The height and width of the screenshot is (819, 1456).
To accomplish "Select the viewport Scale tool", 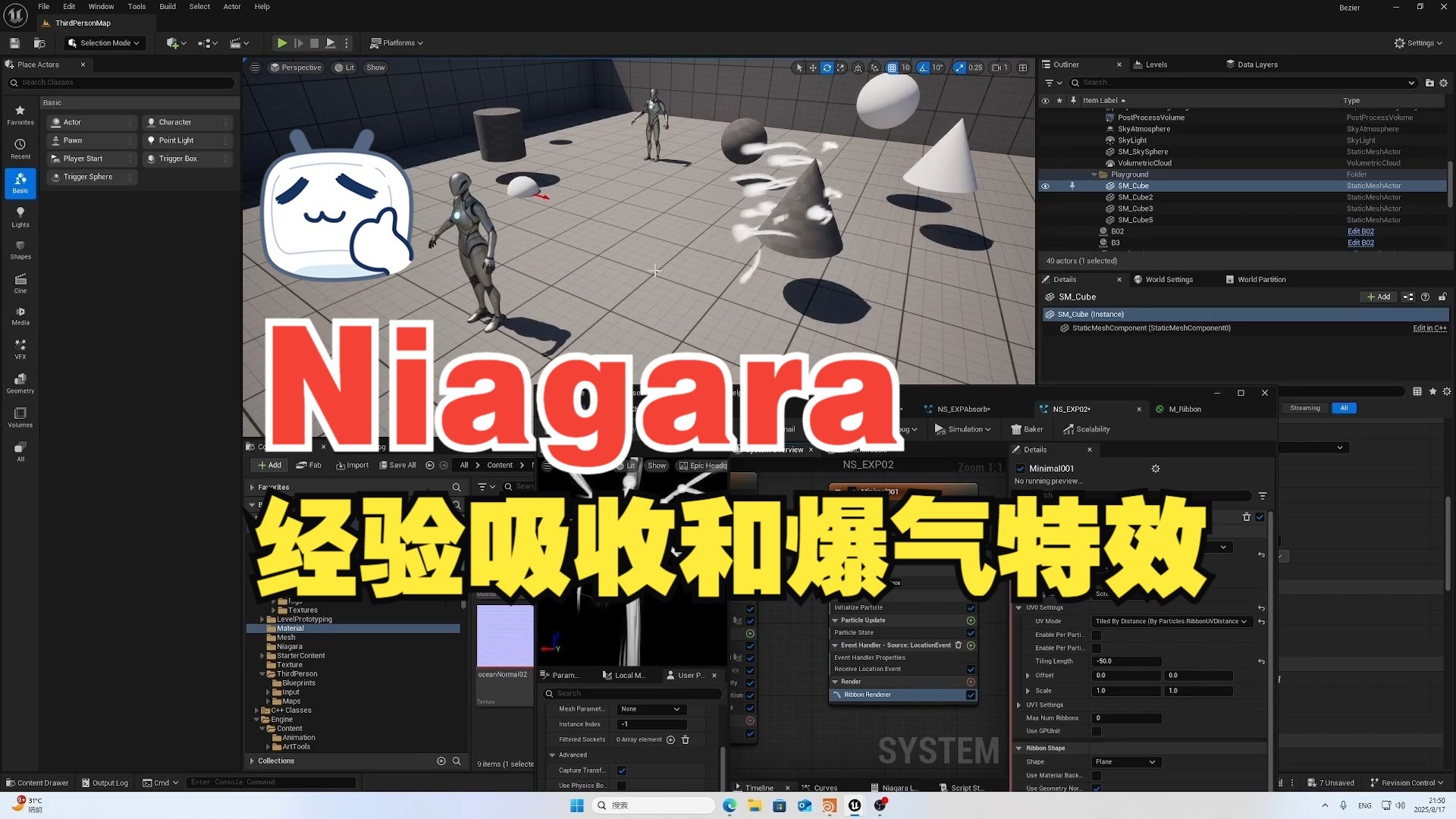I will [x=841, y=67].
